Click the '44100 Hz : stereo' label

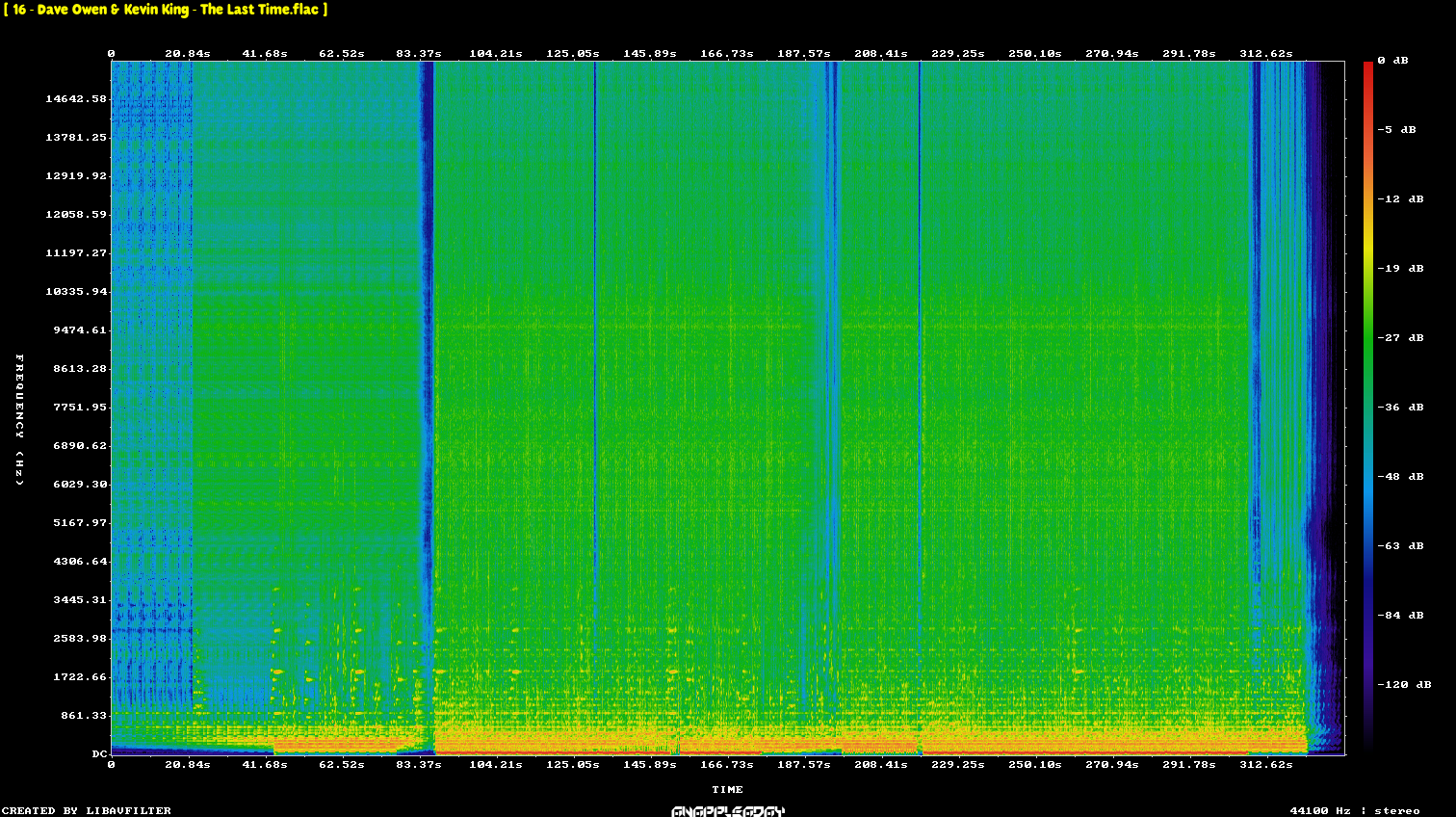[x=1354, y=810]
